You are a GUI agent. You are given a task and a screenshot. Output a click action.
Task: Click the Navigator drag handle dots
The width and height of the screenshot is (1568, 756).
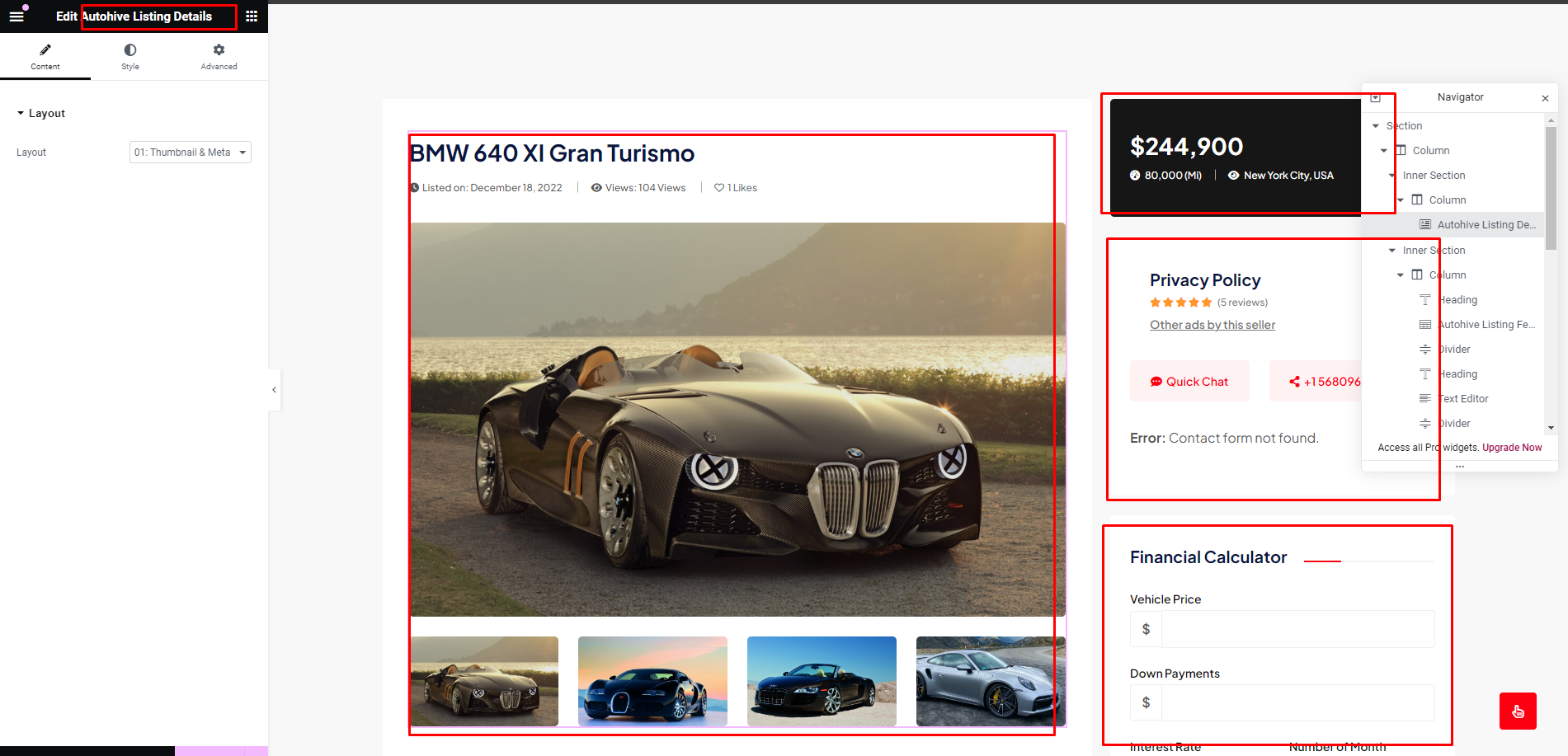(x=1460, y=467)
